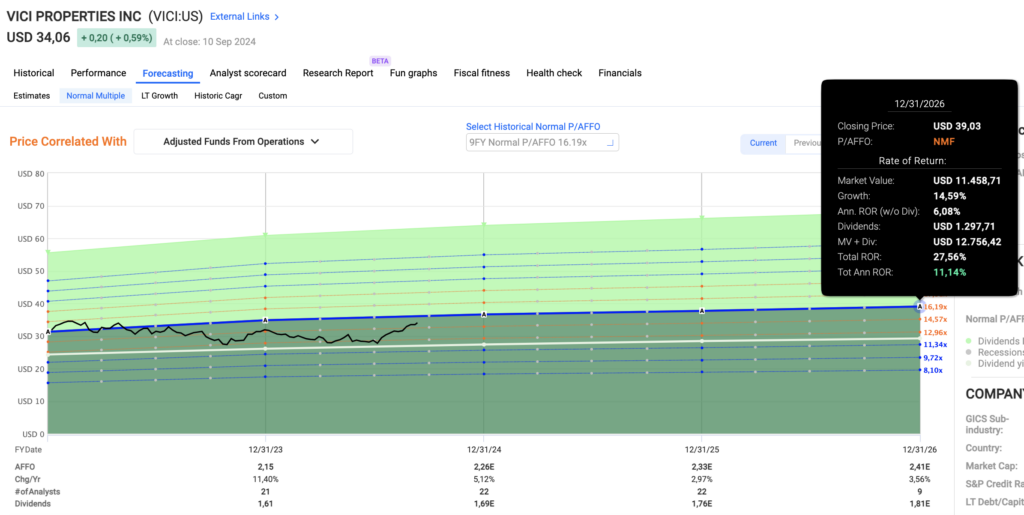The image size is (1024, 515).
Task: Click Closing Price USD 39,03 in tooltip
Action: pos(957,127)
